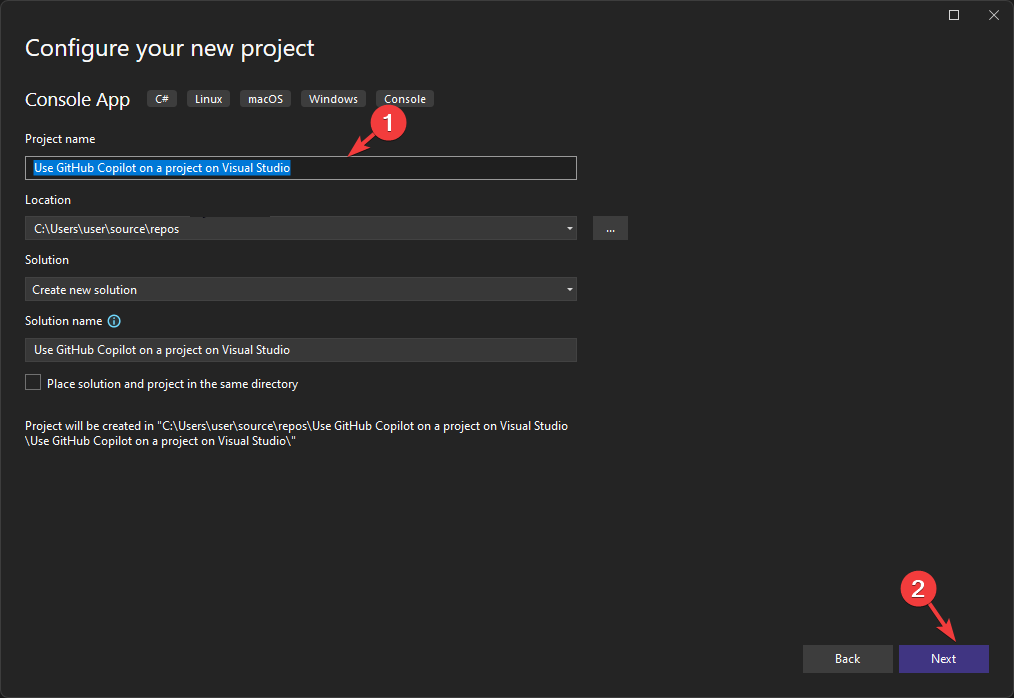Image resolution: width=1014 pixels, height=698 pixels.
Task: Click the red step 1 annotation marker
Action: [x=388, y=124]
